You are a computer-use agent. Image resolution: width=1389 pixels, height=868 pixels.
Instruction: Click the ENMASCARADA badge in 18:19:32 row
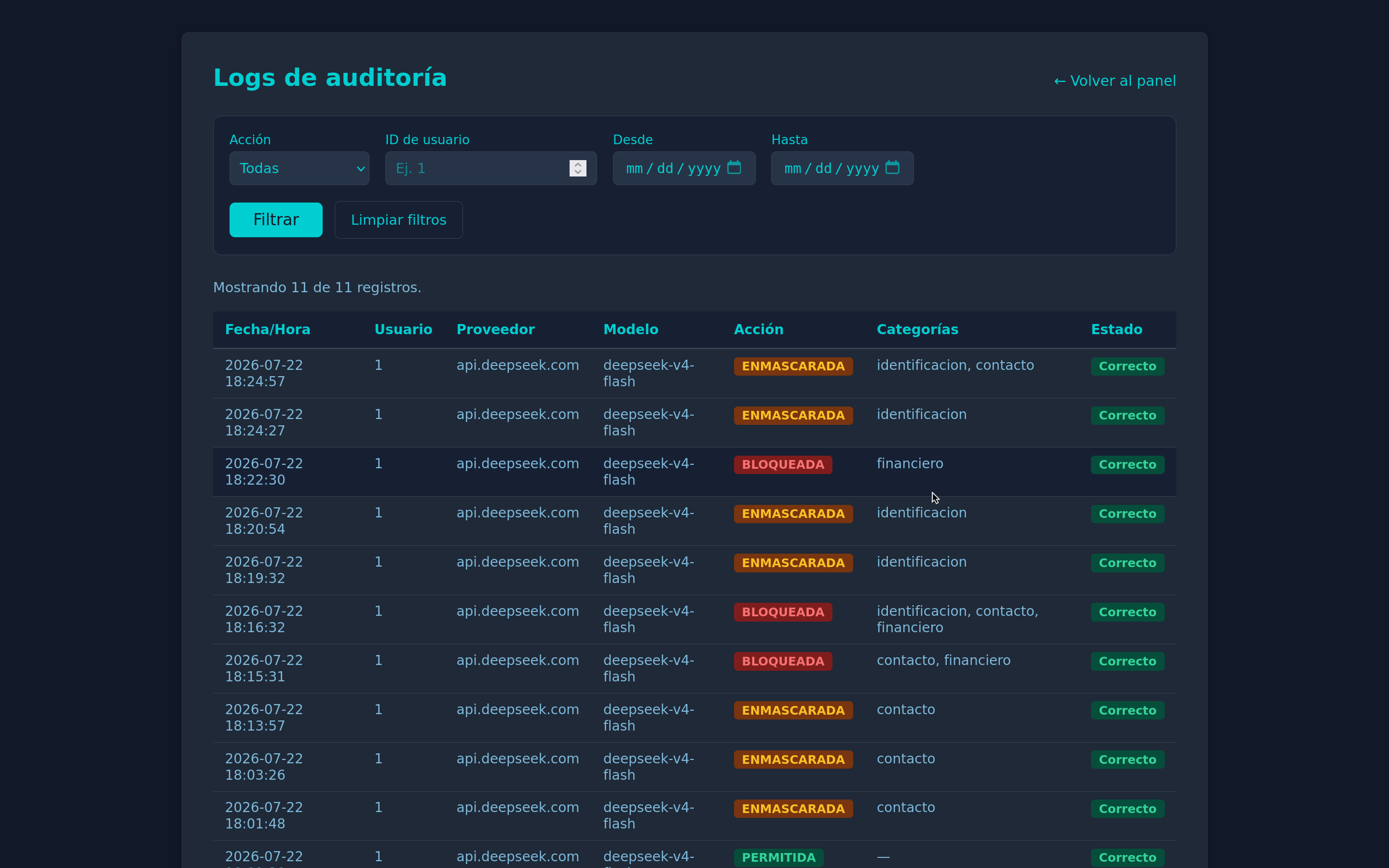click(793, 563)
